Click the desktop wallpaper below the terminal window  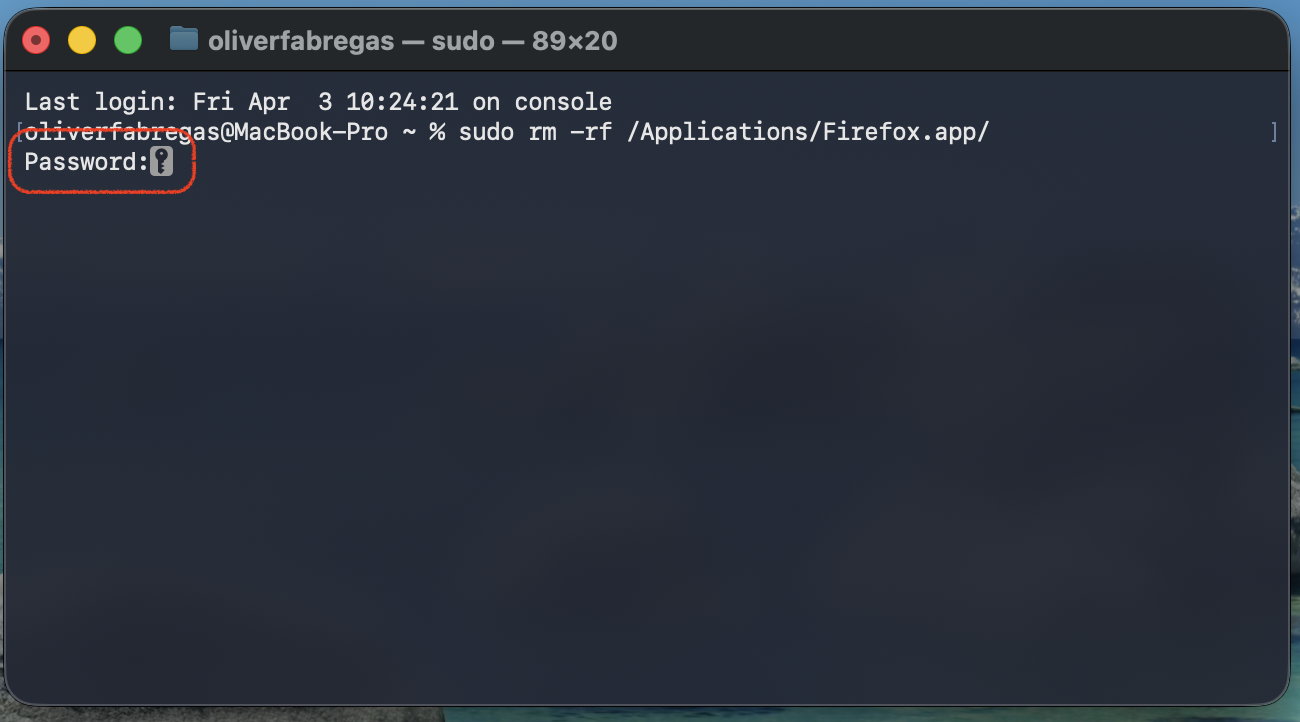point(650,715)
